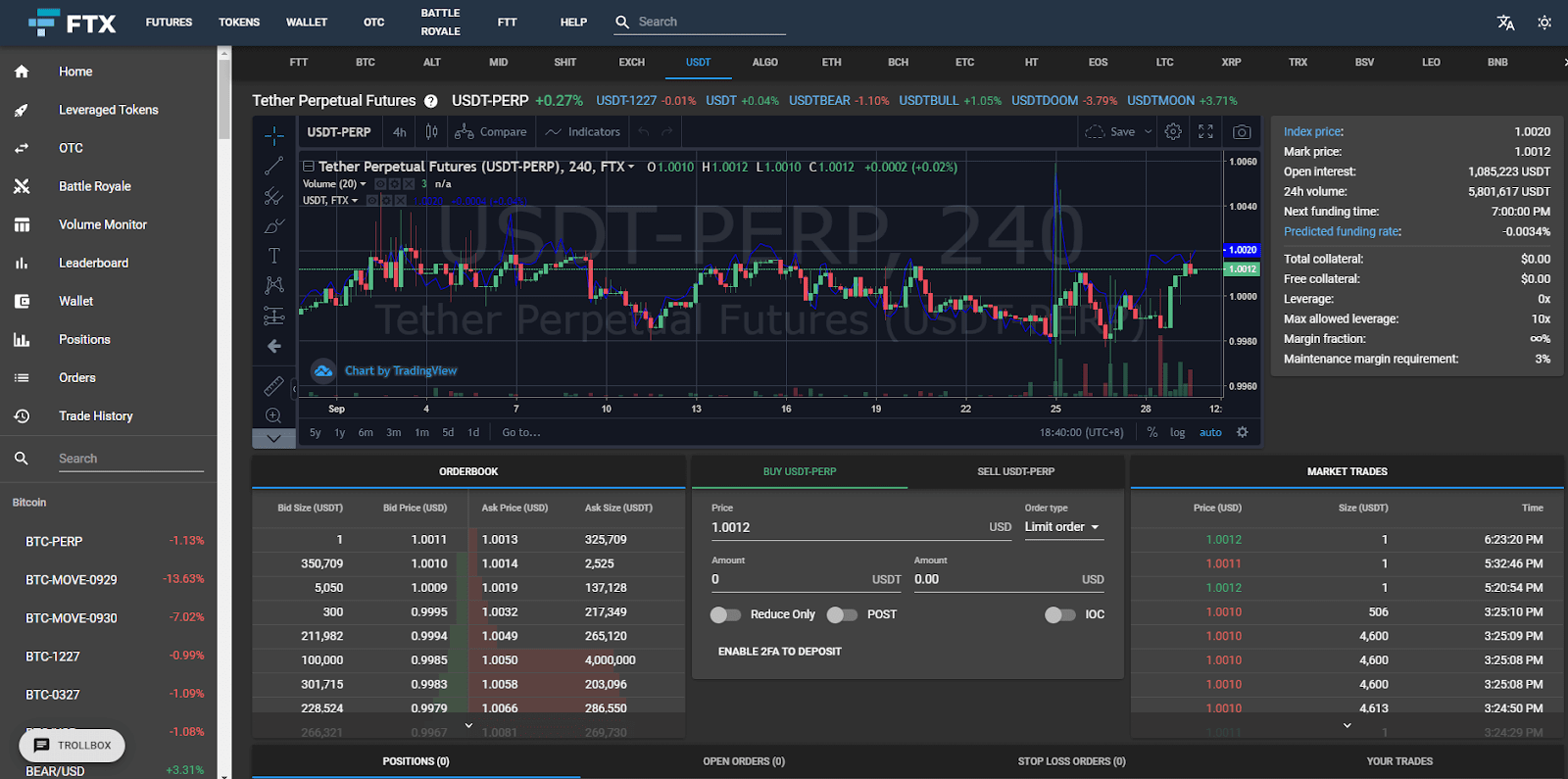This screenshot has width=1568, height=779.
Task: Expand more rows in the orderbook
Action: click(468, 725)
